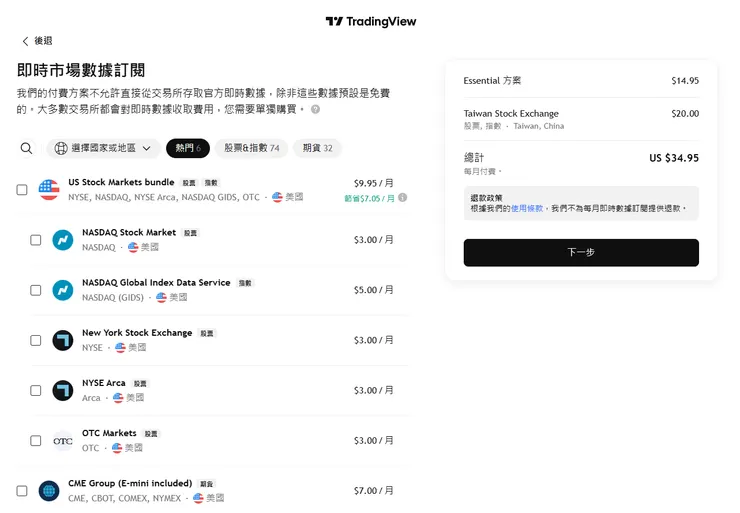
Task: Click the $7.00 / 月 CME price
Action: [373, 491]
